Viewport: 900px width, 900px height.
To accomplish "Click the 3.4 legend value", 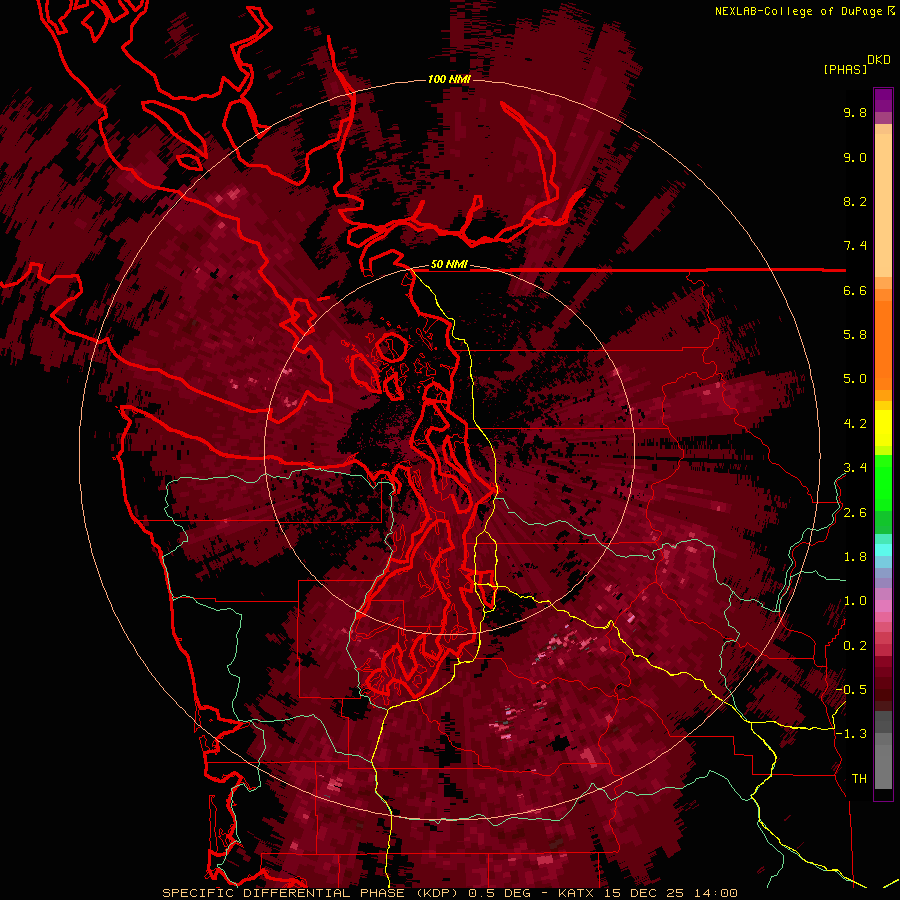I will tap(855, 468).
